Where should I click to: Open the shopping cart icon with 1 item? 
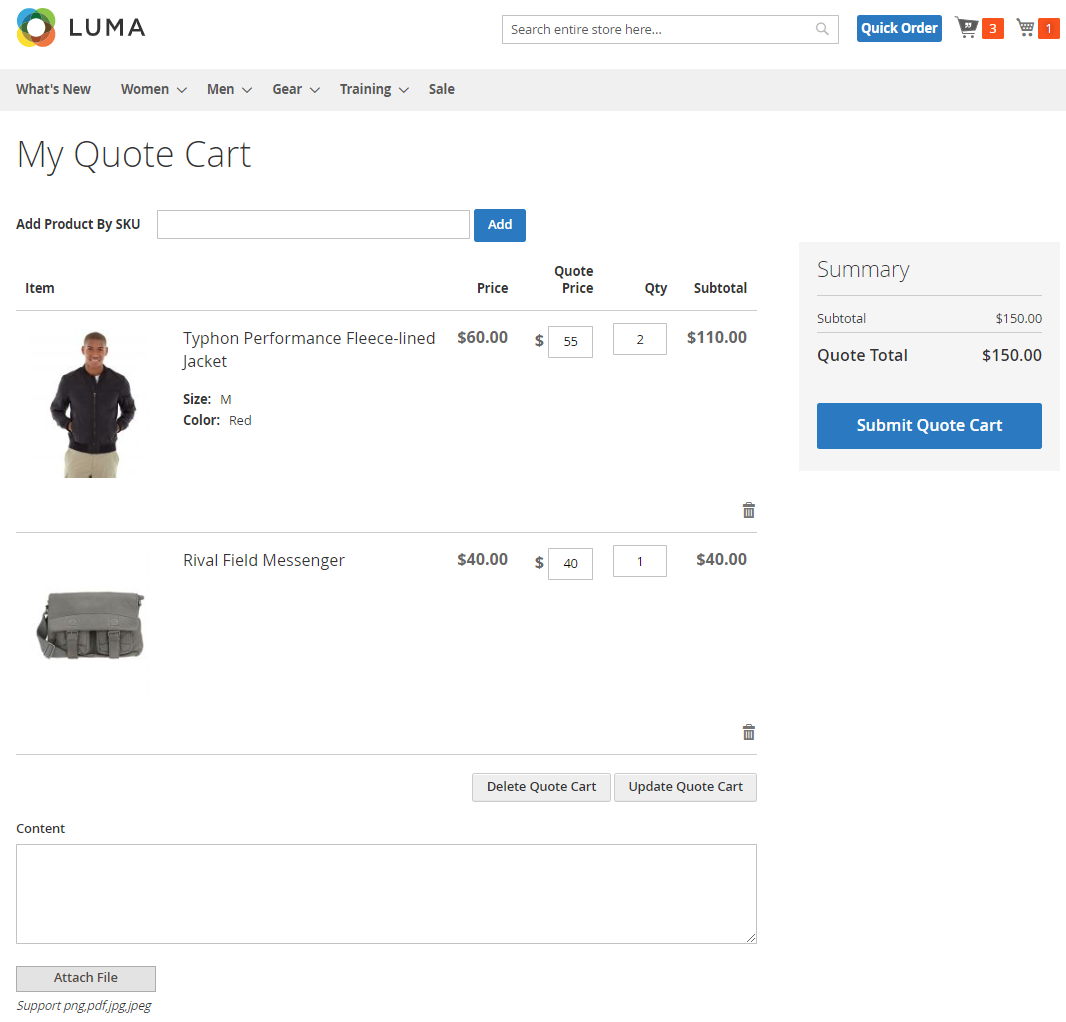click(x=1026, y=28)
